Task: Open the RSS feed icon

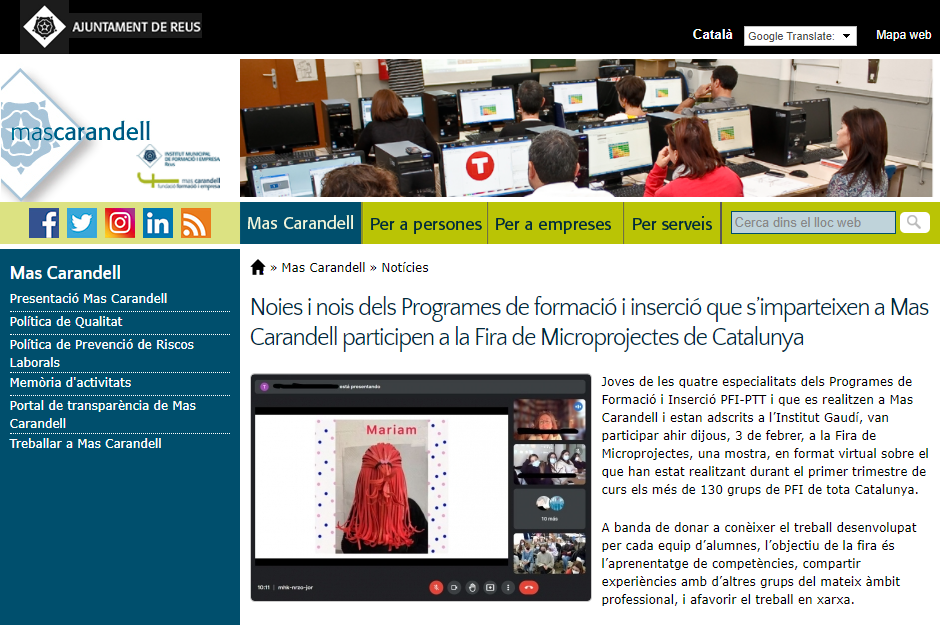Action: [x=196, y=222]
